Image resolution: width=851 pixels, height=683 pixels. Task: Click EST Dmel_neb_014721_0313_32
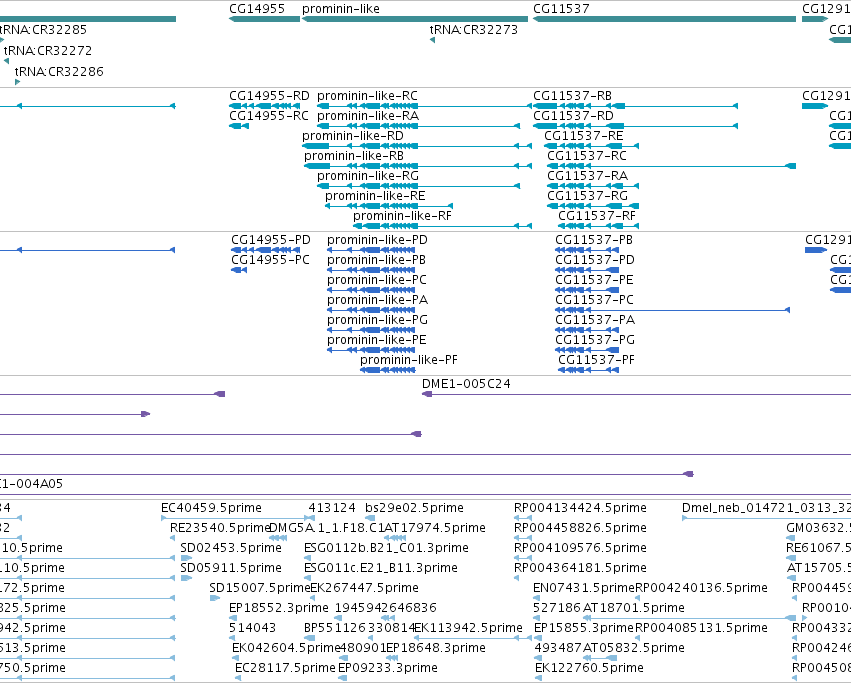pyautogui.click(x=766, y=509)
